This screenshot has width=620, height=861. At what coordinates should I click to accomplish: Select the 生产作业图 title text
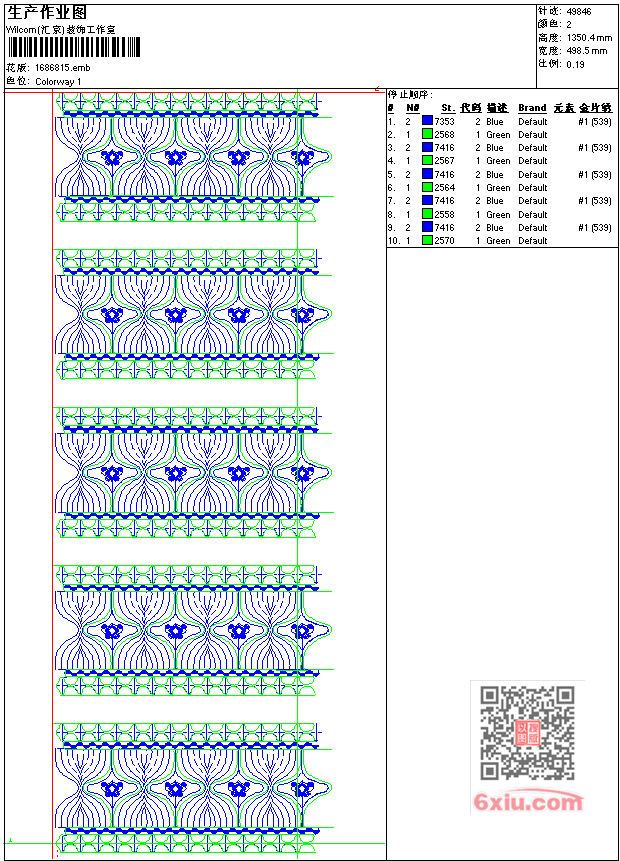47,12
